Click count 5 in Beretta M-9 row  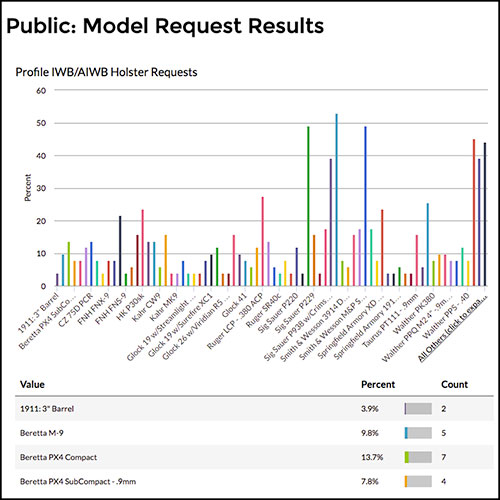(x=444, y=433)
